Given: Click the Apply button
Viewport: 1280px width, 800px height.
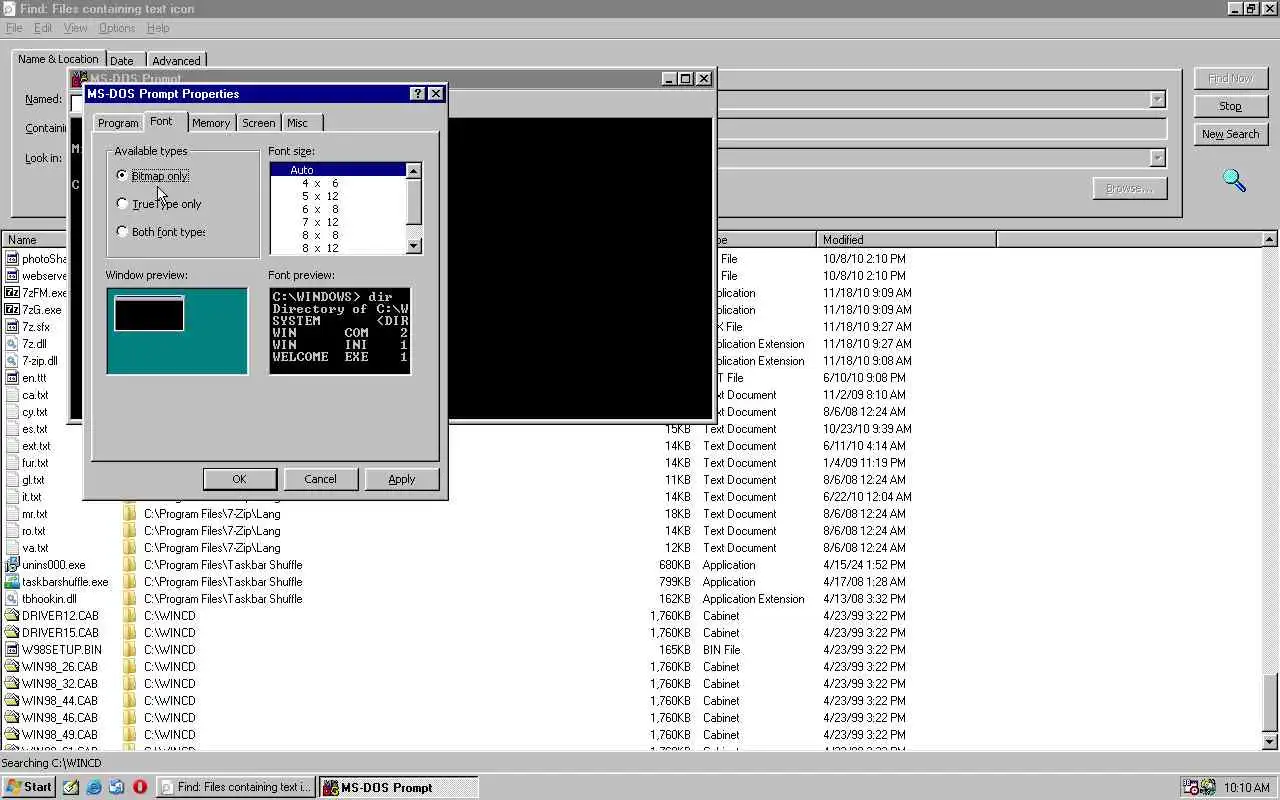Looking at the screenshot, I should click(402, 479).
